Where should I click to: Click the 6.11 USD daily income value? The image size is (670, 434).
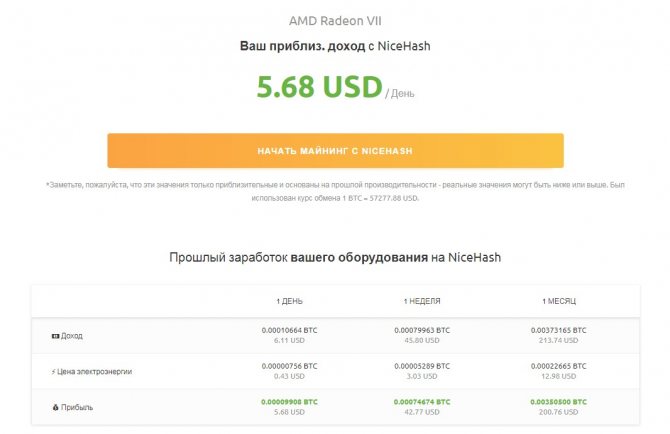click(289, 340)
